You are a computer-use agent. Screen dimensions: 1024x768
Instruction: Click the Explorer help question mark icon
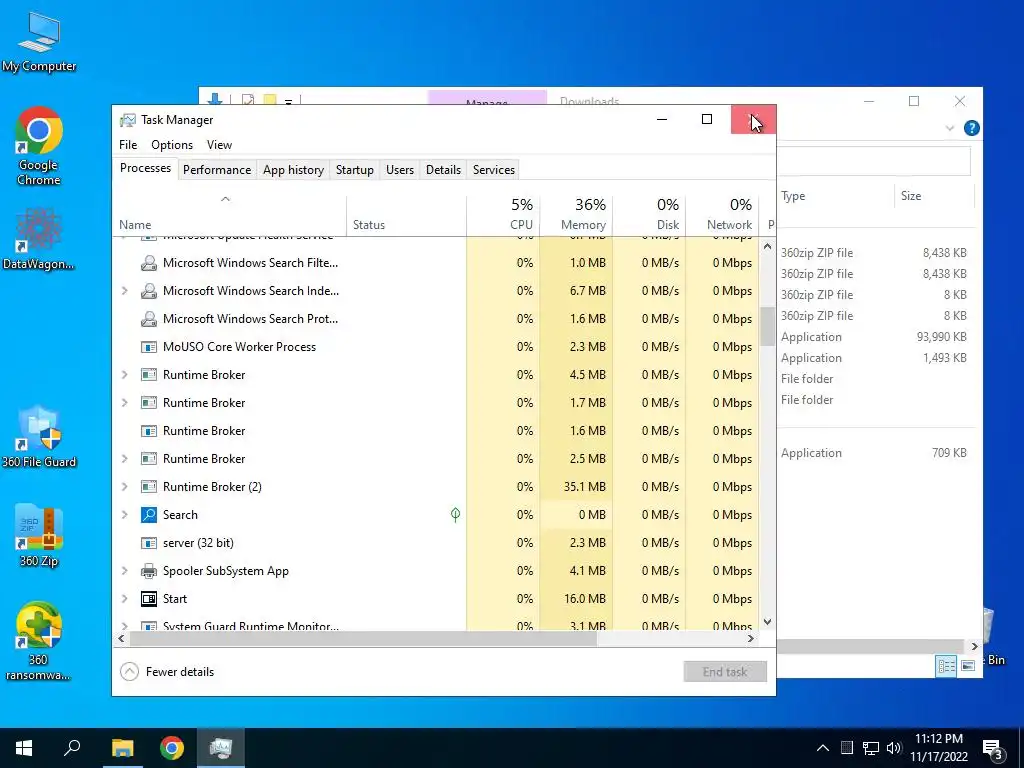point(972,128)
